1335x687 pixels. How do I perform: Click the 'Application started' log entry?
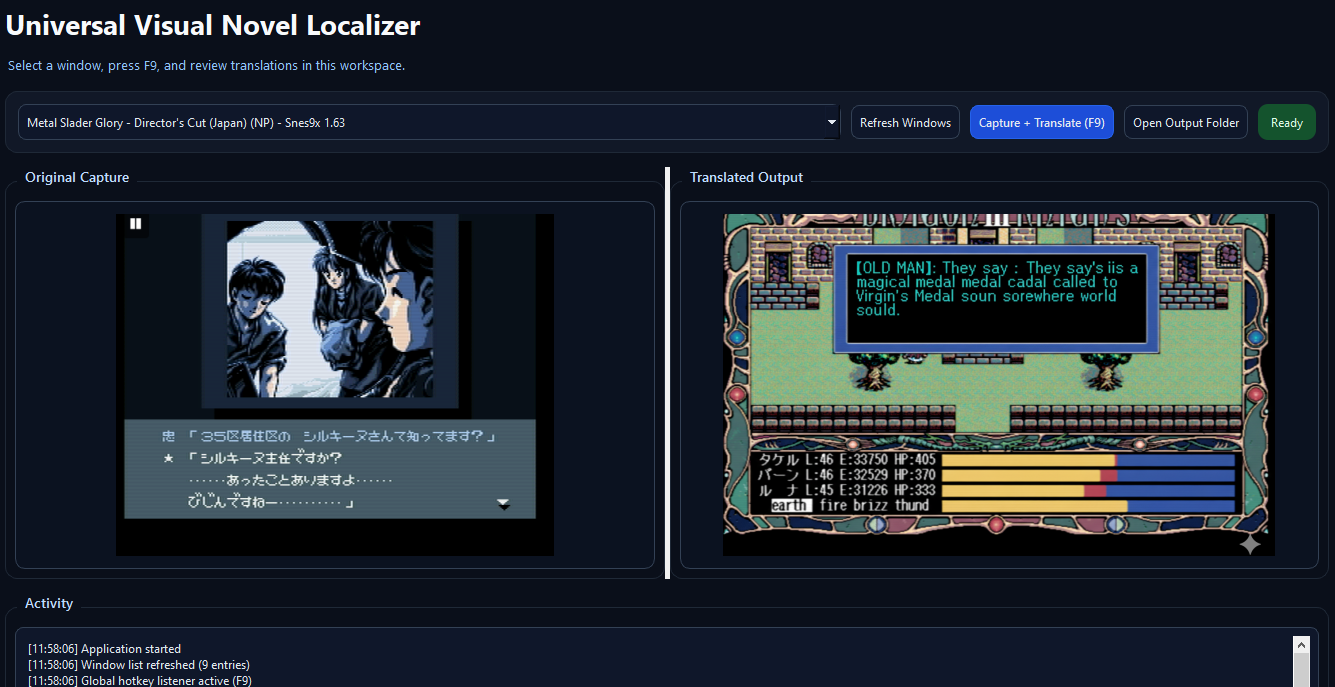click(104, 649)
